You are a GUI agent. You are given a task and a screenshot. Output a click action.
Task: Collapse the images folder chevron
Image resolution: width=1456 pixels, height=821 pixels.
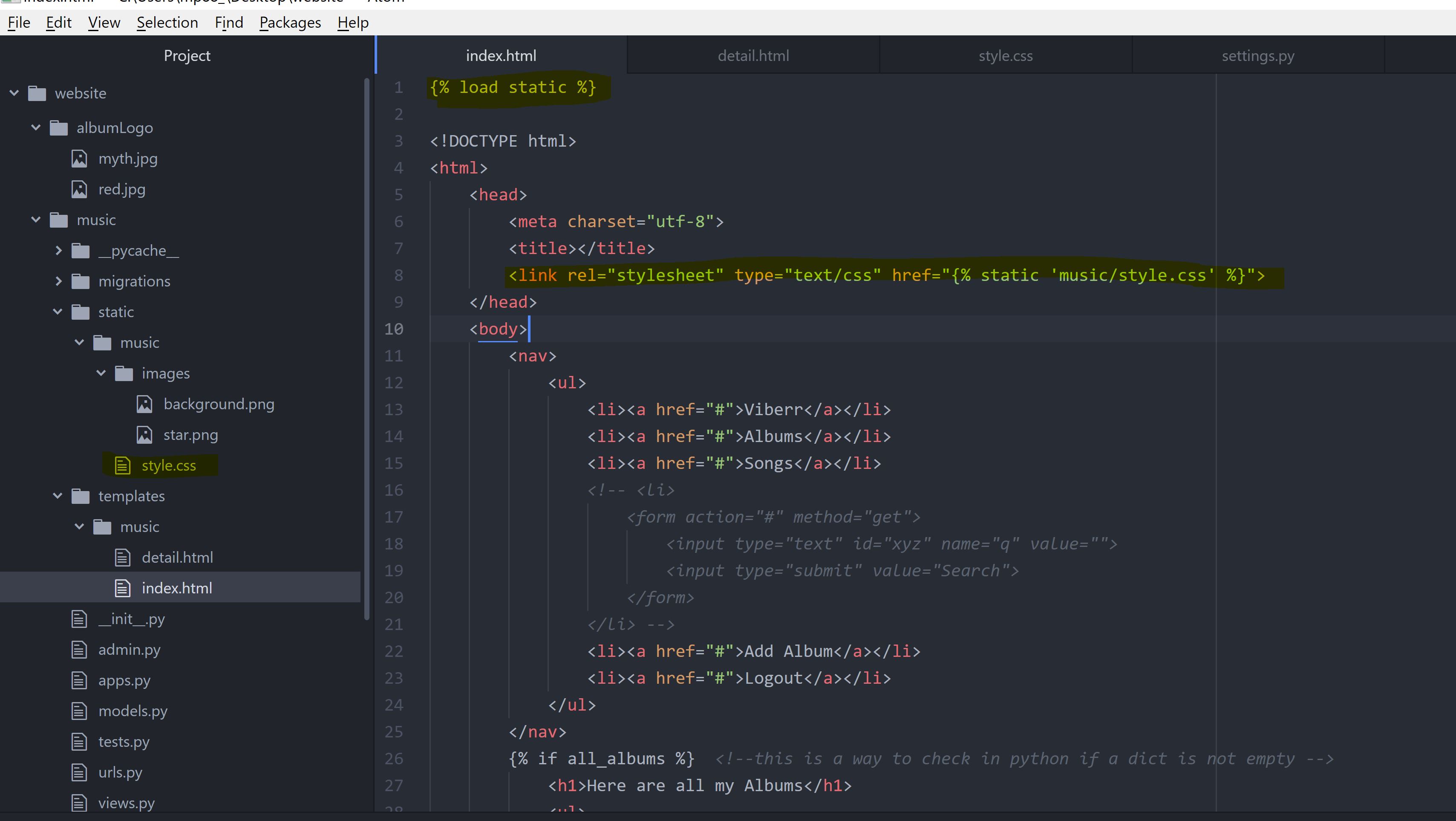[101, 373]
